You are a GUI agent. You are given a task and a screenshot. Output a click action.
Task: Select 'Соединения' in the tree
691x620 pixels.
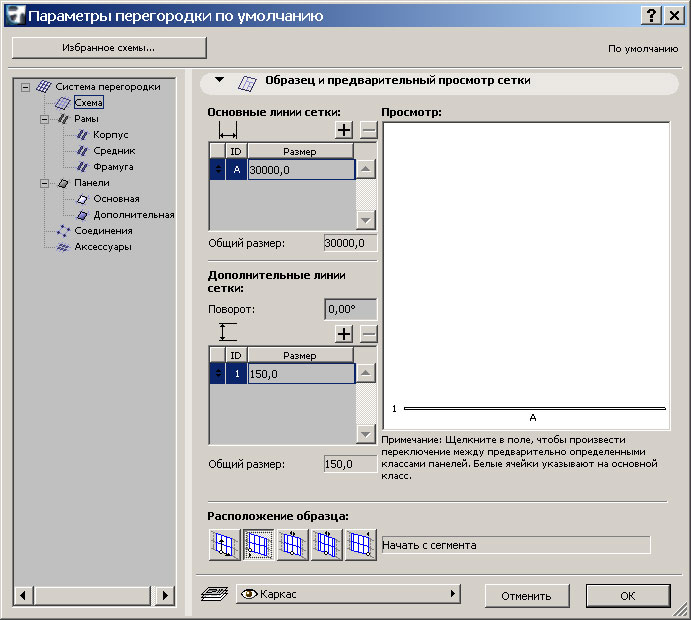[x=103, y=231]
